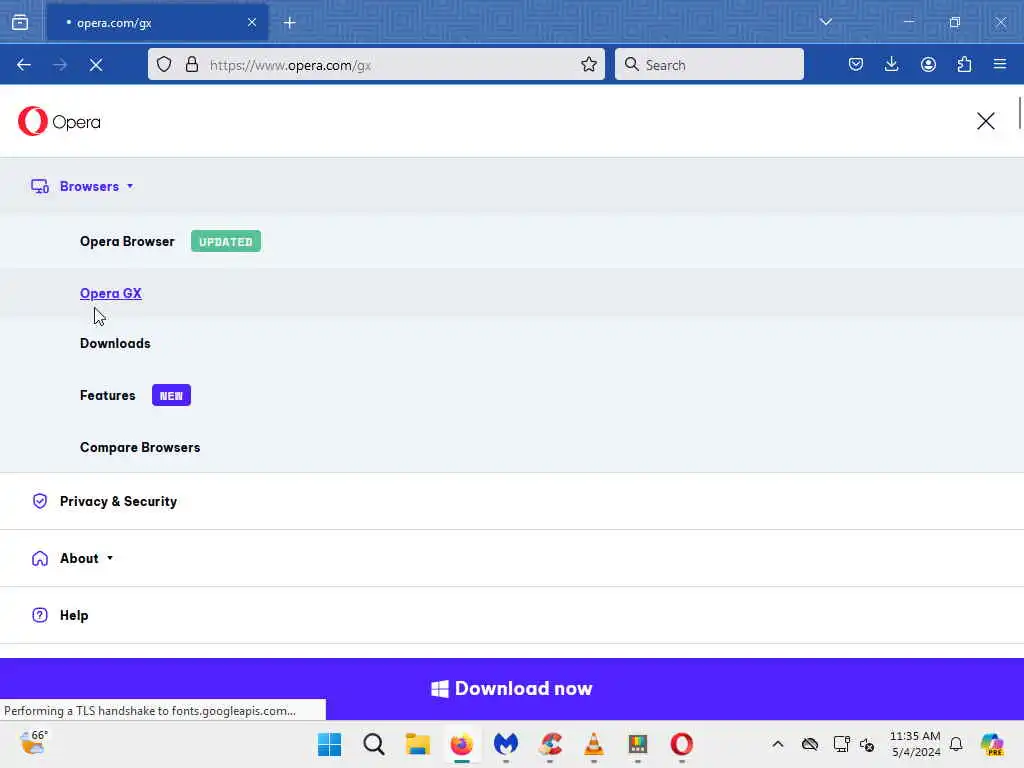This screenshot has height=768, width=1024.
Task: Open the weather widget showing 66°
Action: pyautogui.click(x=33, y=743)
